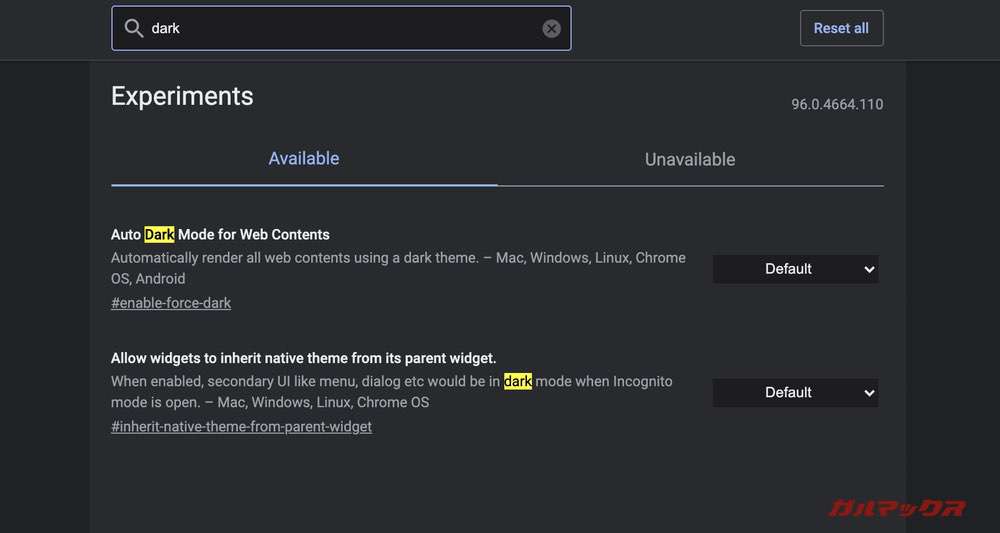Focus the search flags field containing "dark"
The image size is (1000, 533).
pos(340,28)
